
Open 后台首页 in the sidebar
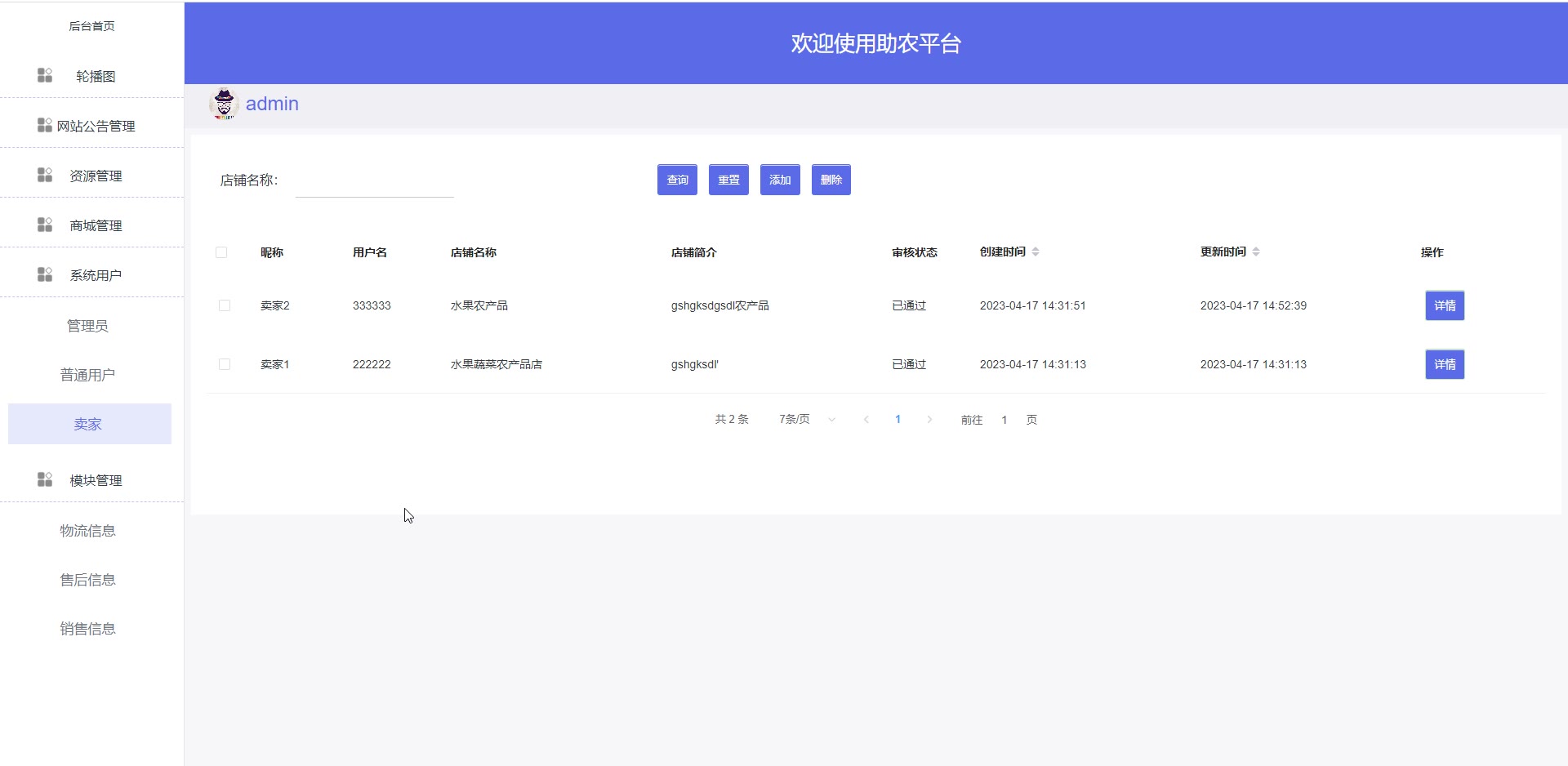[91, 26]
